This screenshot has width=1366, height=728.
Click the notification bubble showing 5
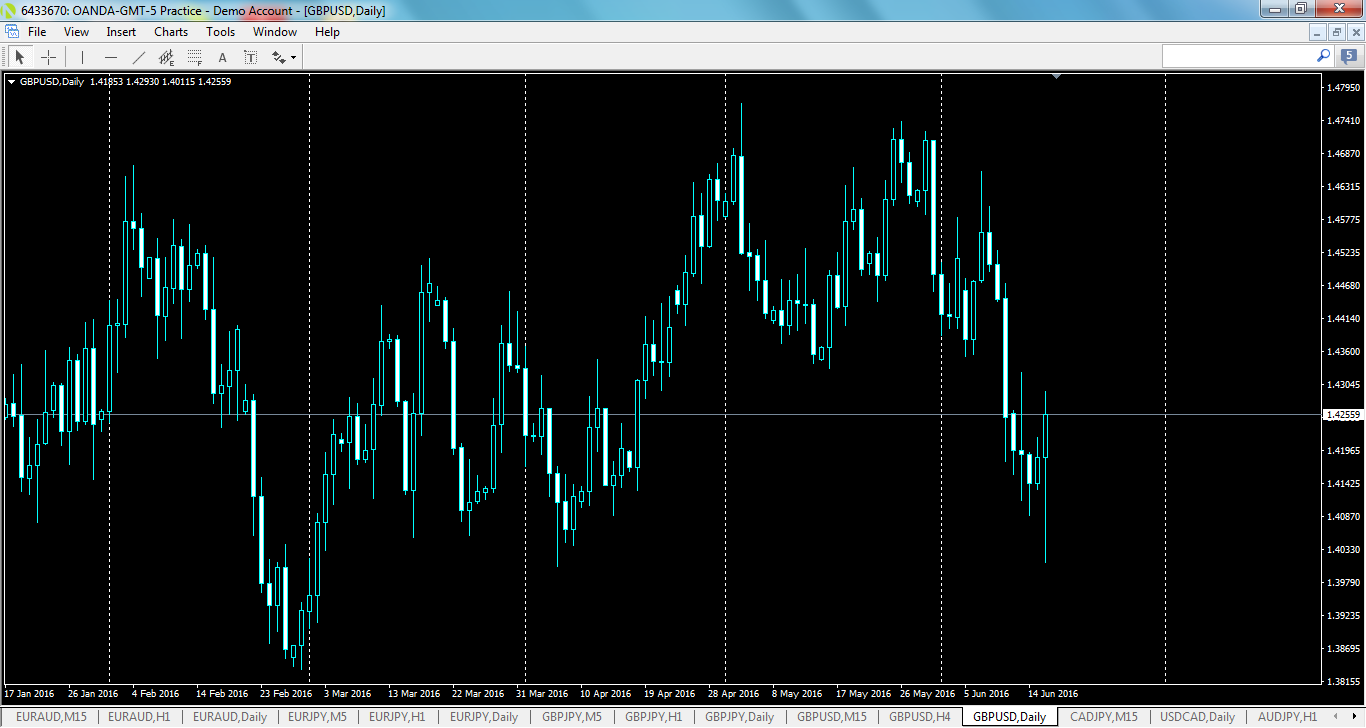point(1349,56)
